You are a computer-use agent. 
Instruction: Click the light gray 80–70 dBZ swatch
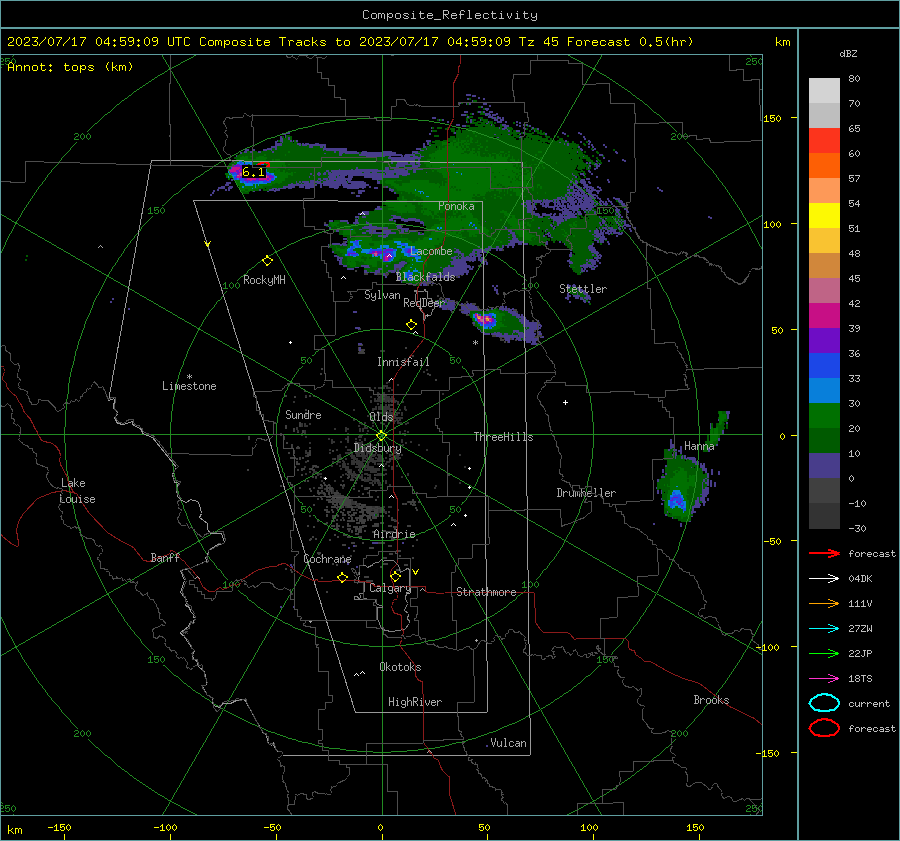(824, 91)
